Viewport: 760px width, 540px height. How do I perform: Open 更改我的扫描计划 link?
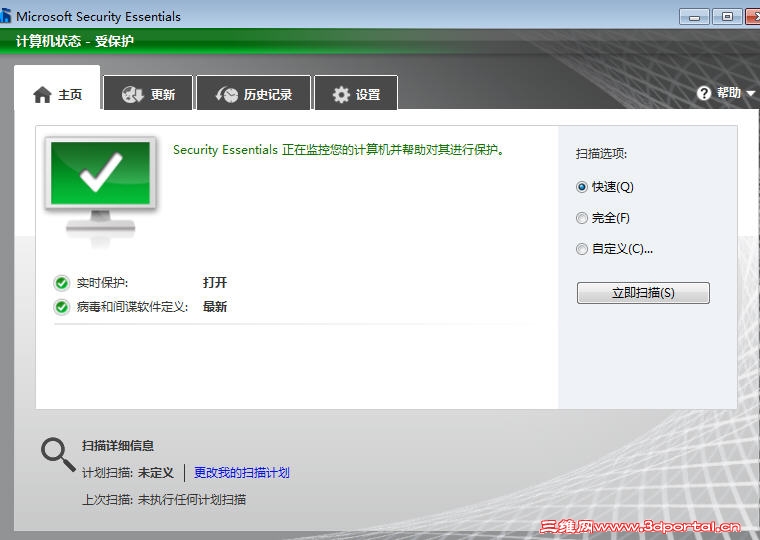tap(241, 472)
